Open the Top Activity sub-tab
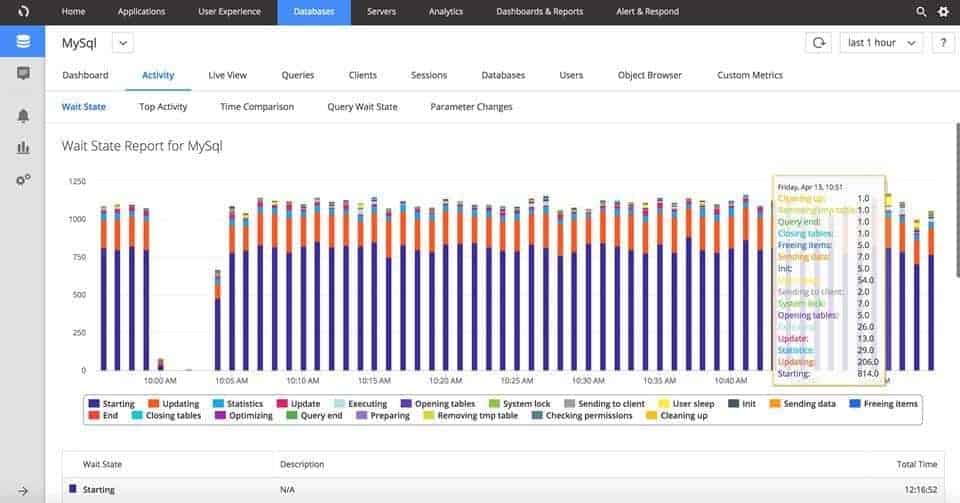 click(163, 106)
